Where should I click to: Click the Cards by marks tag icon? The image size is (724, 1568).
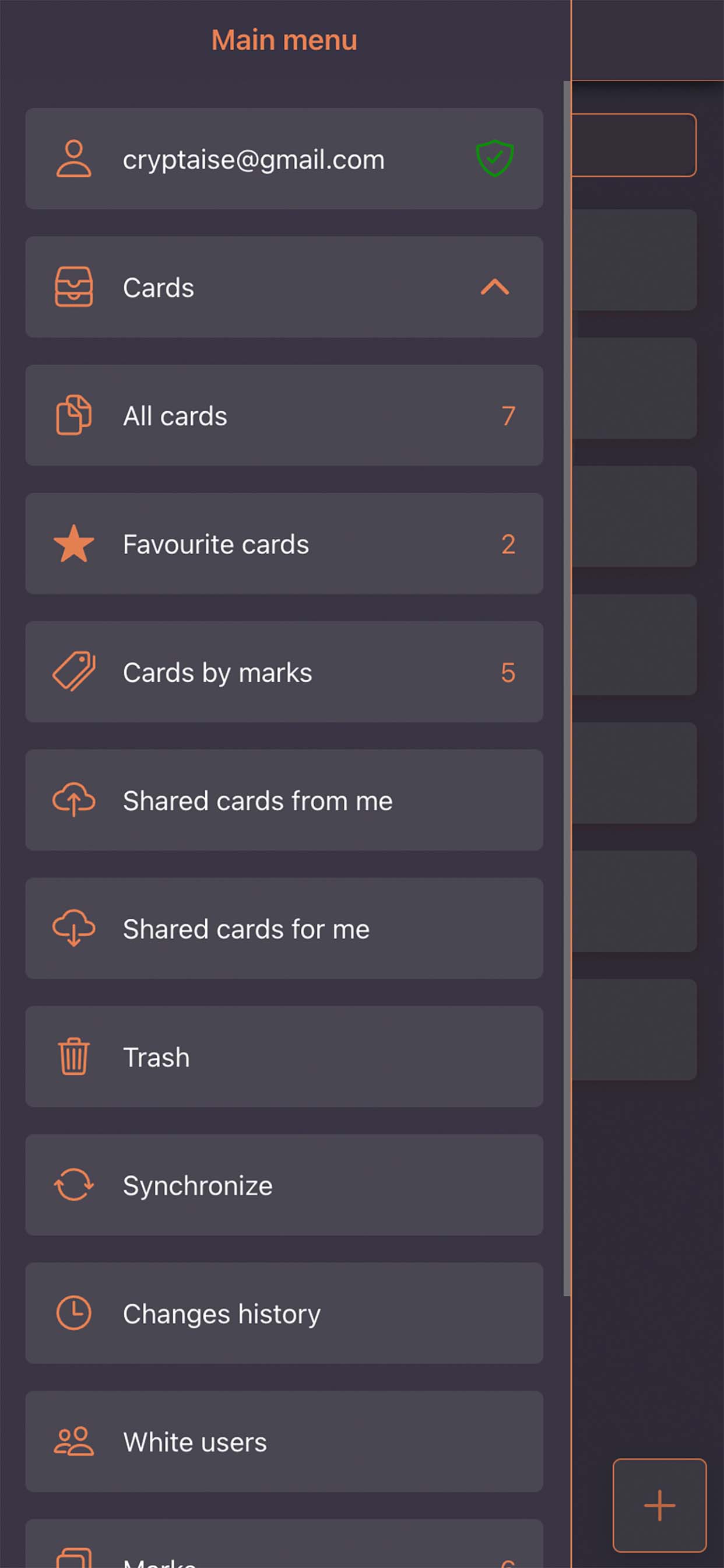pos(73,672)
